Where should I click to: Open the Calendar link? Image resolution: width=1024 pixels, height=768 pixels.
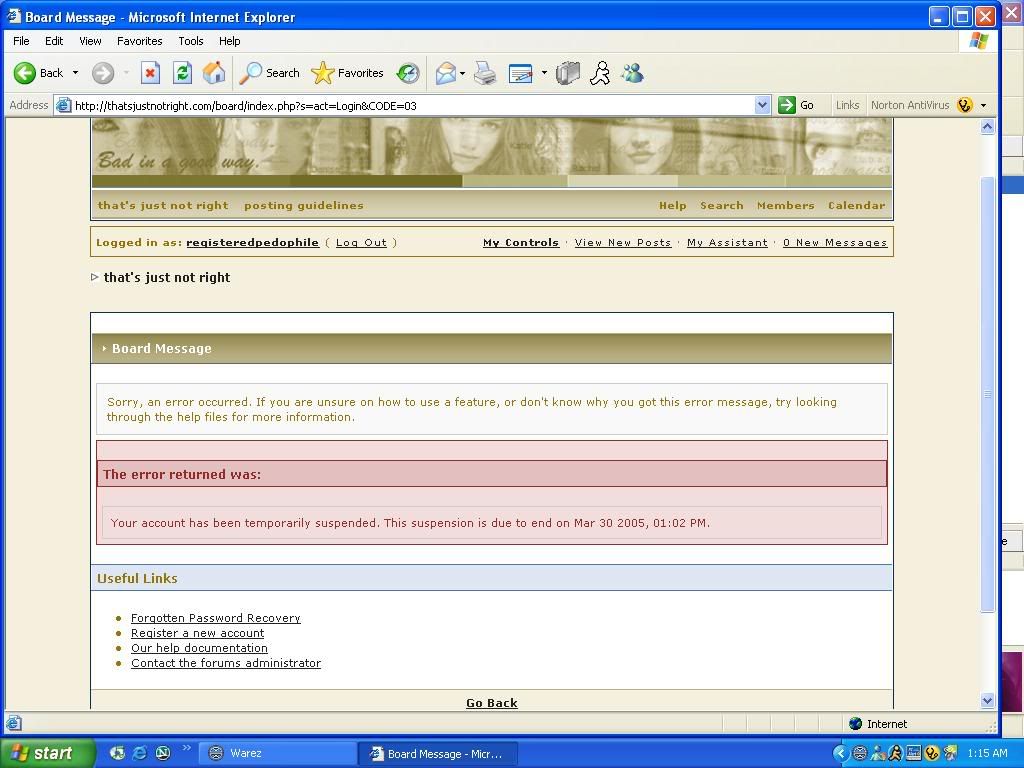pos(857,205)
